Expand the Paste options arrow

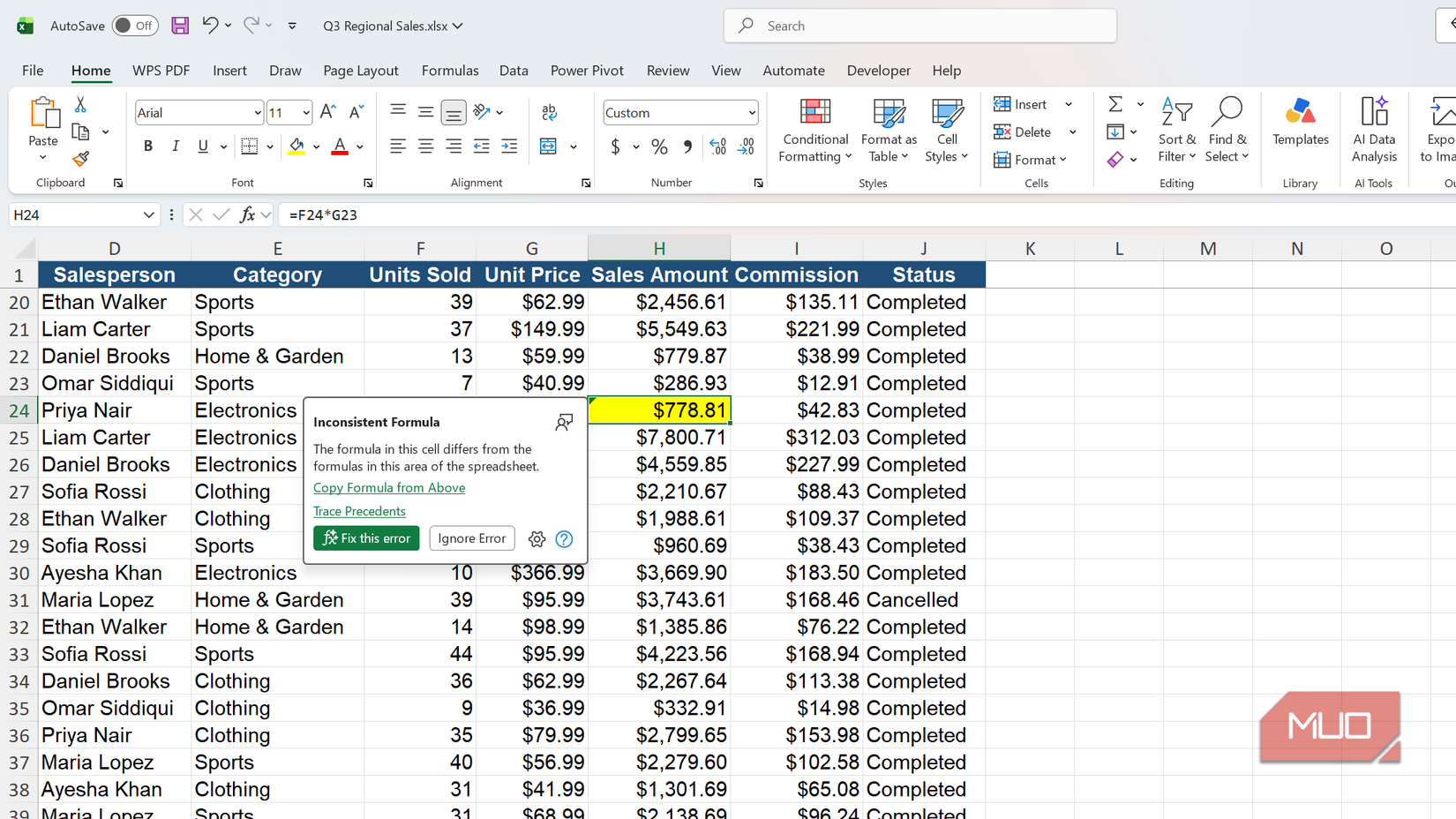click(x=42, y=158)
